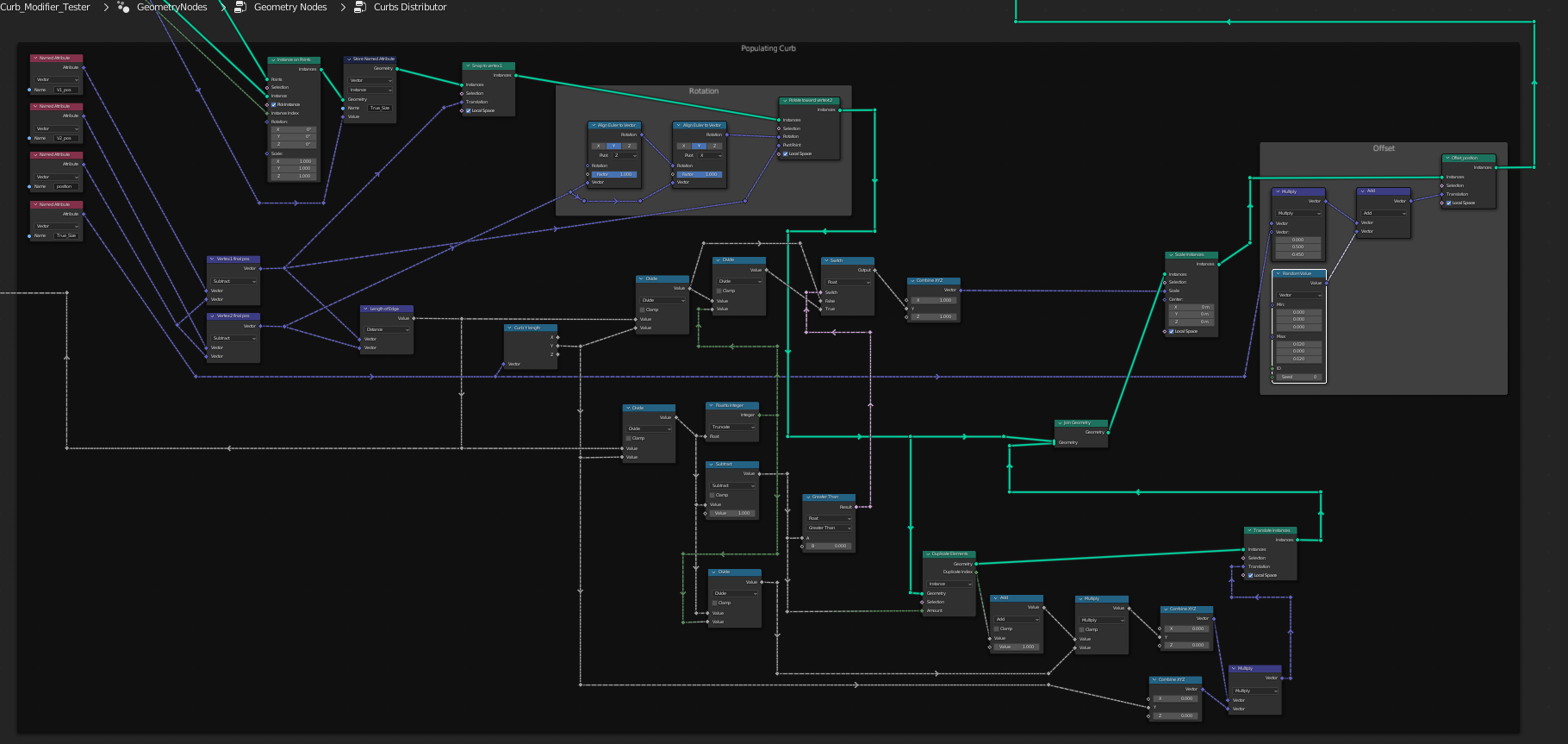Open the Truncate rounding mode dropdown
The image size is (1568, 744).
click(732, 427)
